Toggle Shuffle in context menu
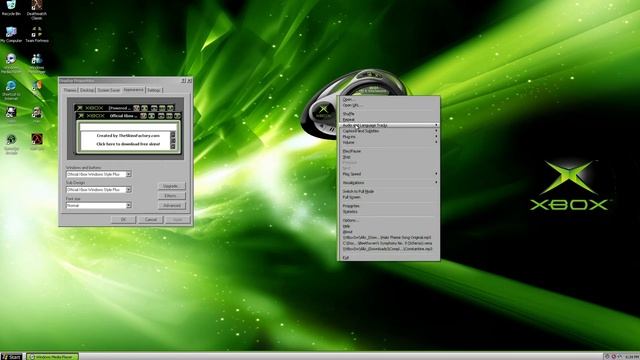 (x=389, y=114)
